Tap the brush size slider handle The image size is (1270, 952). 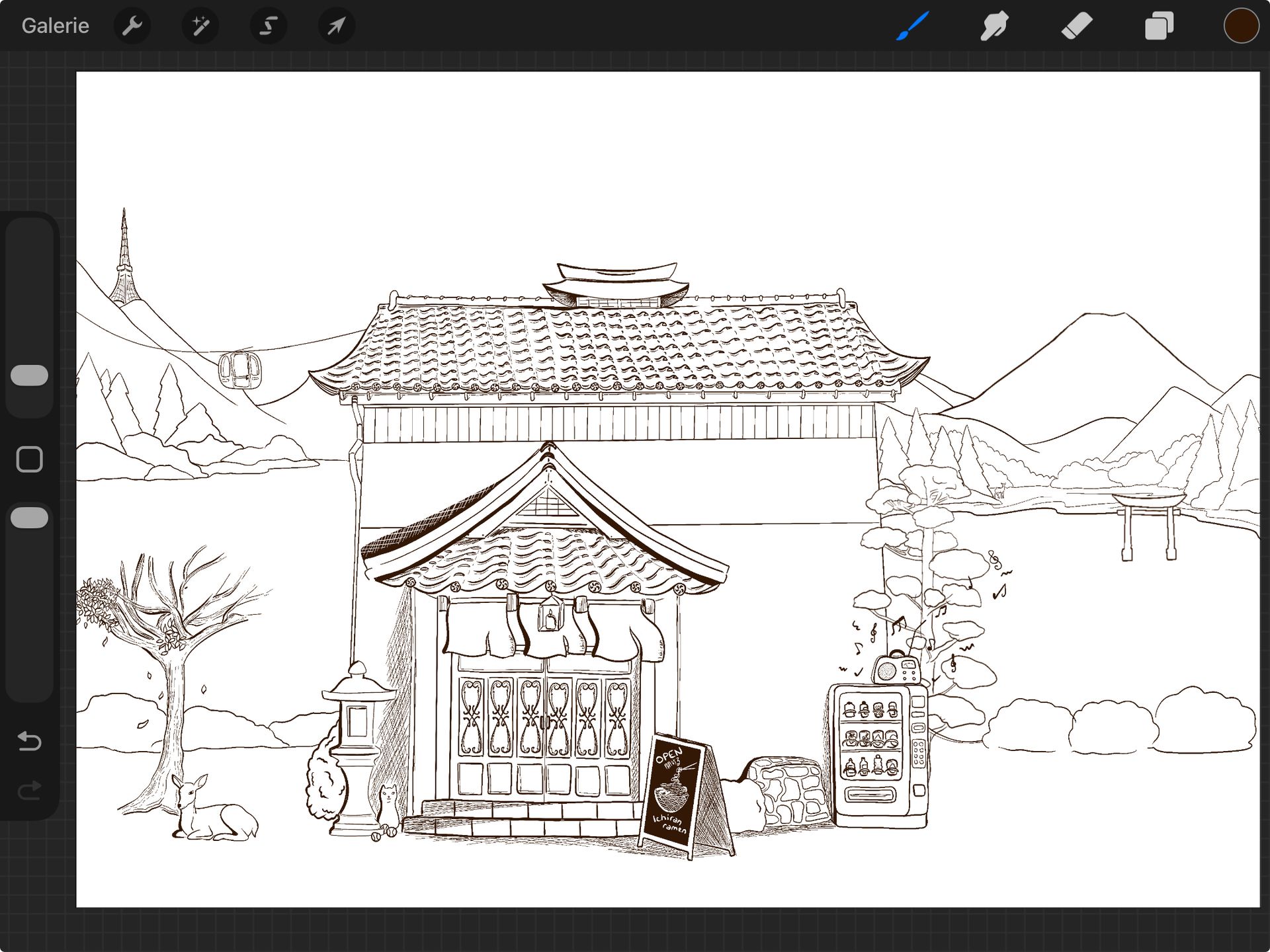point(29,376)
